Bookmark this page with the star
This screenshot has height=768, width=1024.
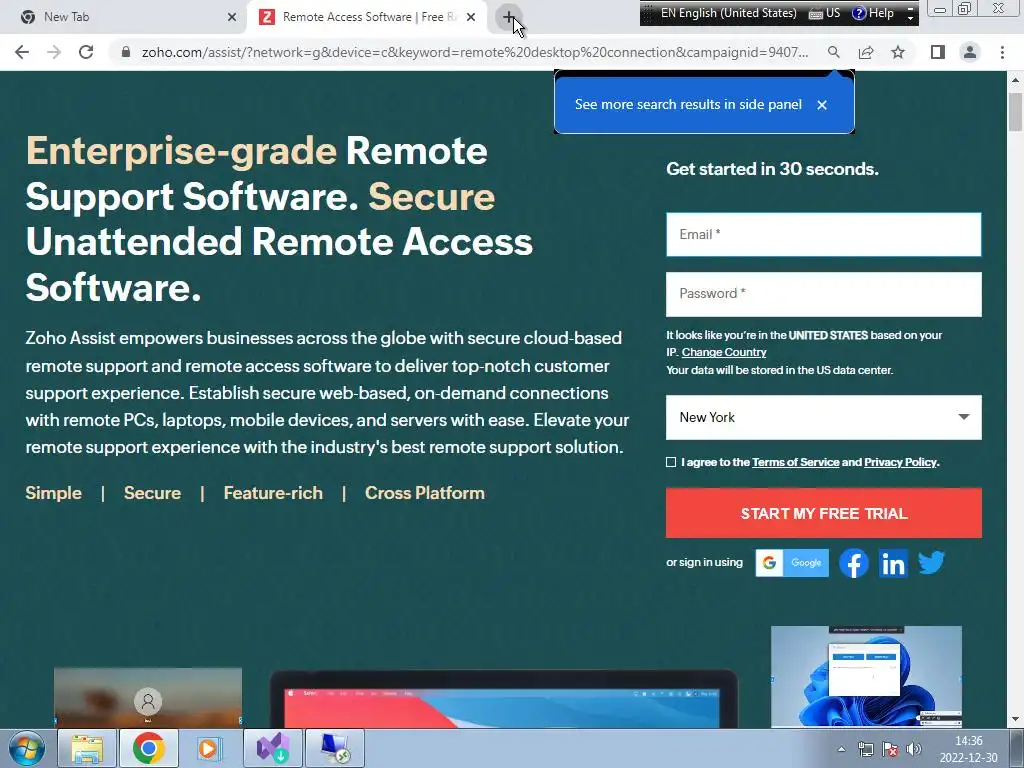[898, 52]
